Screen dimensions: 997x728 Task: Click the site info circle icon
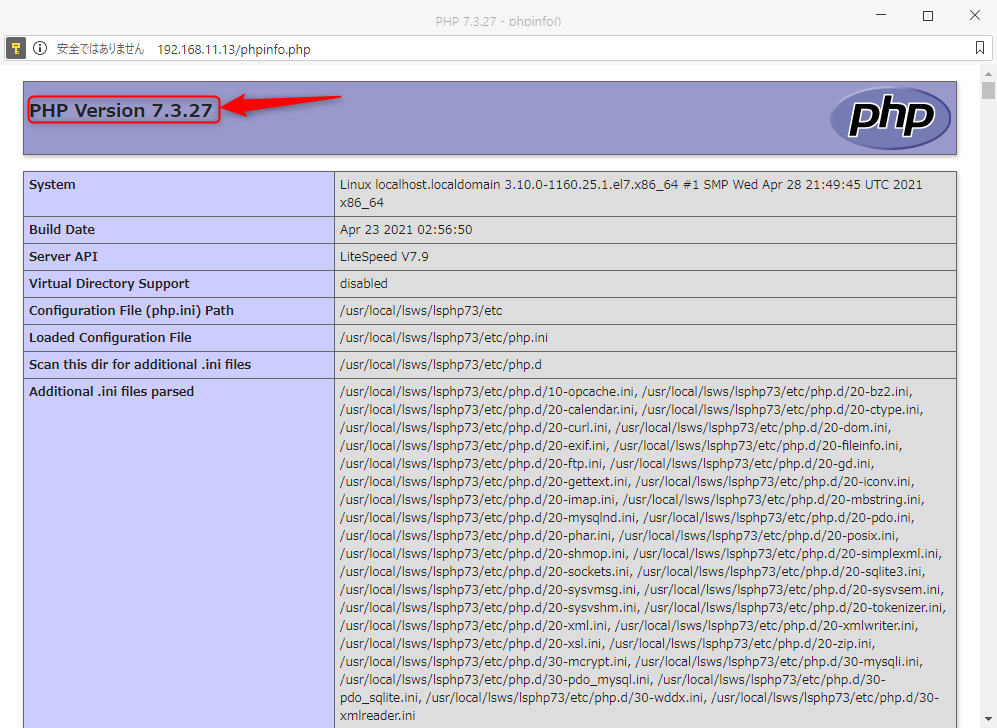(x=40, y=48)
